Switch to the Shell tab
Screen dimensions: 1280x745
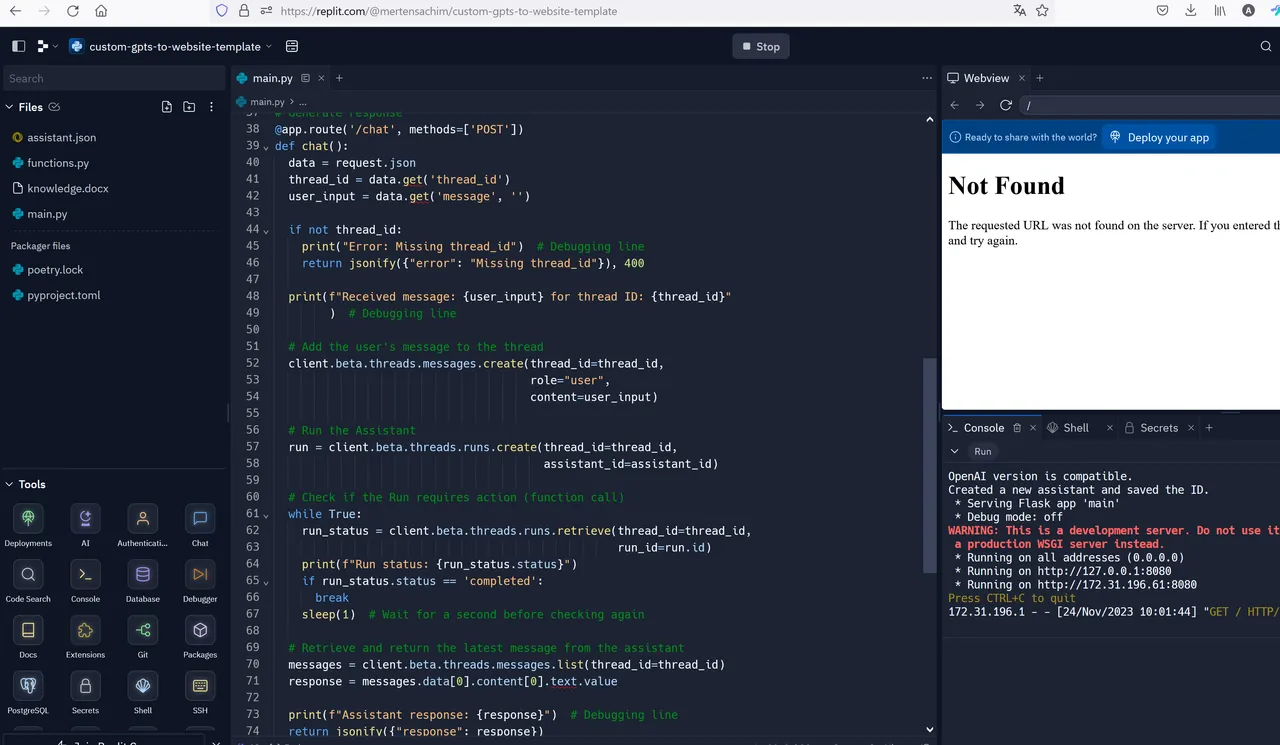pos(1067,428)
